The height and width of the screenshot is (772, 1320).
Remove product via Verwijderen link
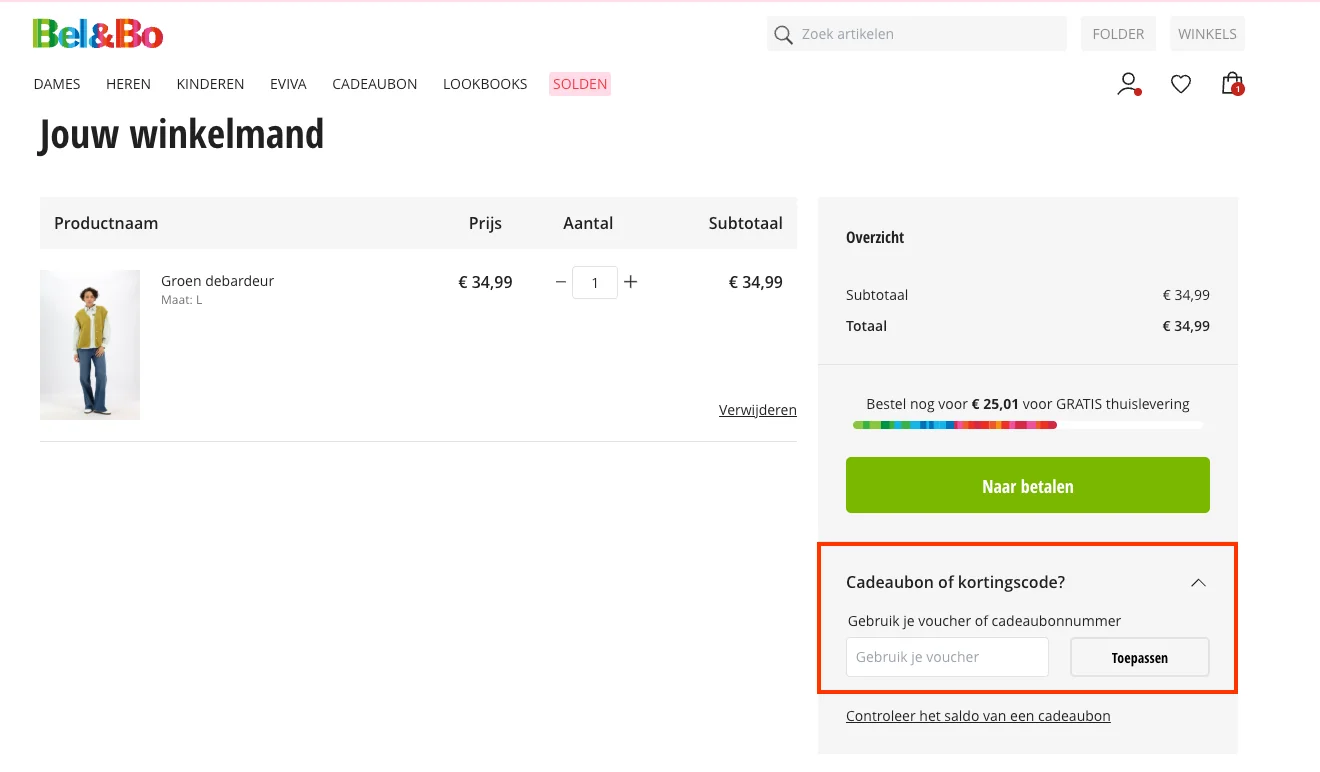coord(757,410)
